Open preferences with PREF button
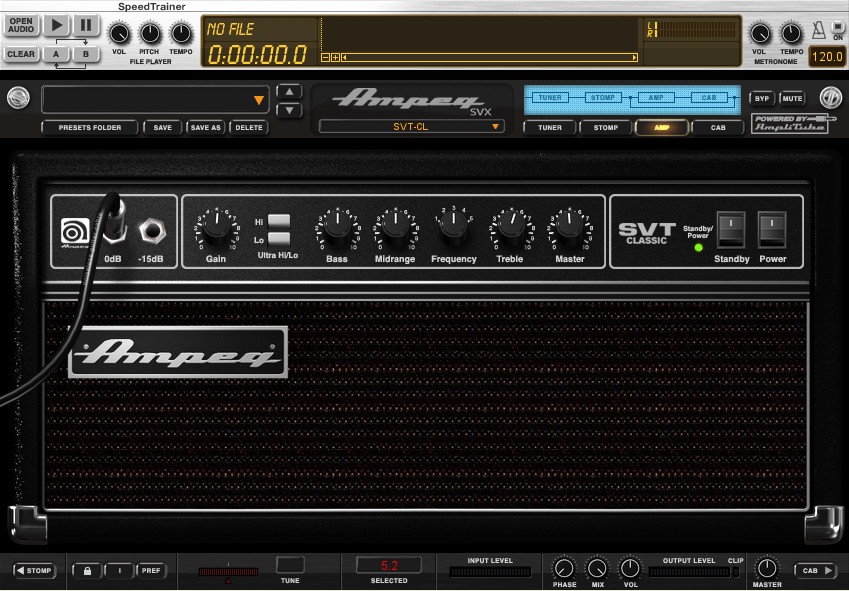 point(151,570)
